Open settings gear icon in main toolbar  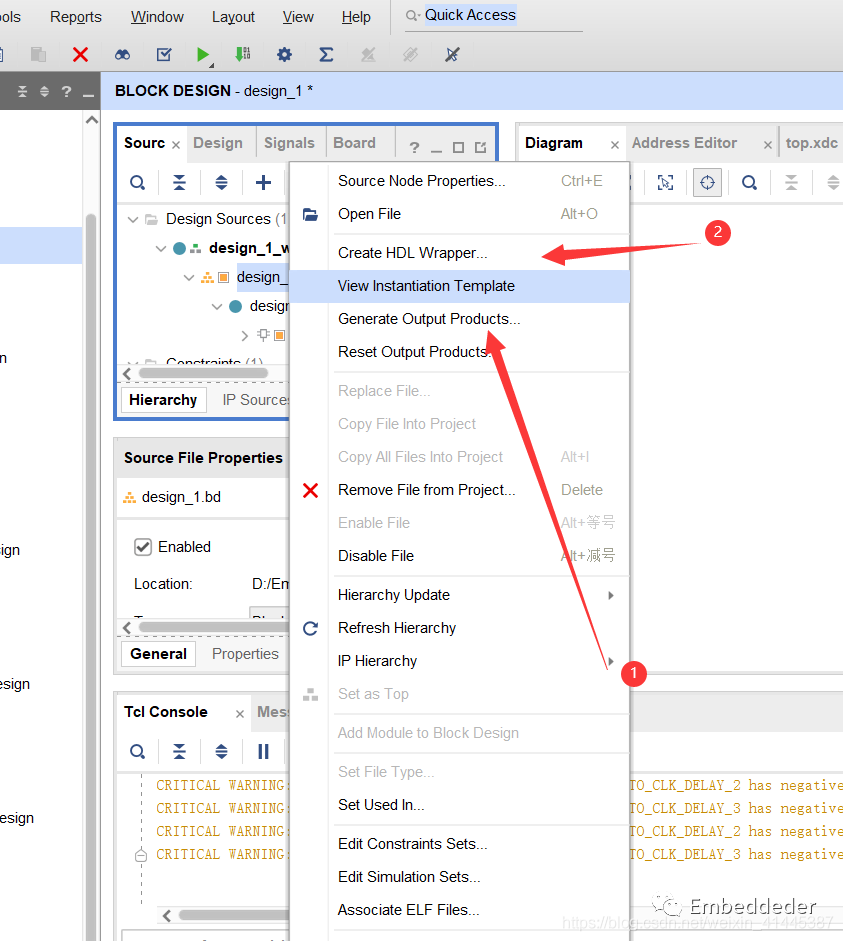coord(284,54)
